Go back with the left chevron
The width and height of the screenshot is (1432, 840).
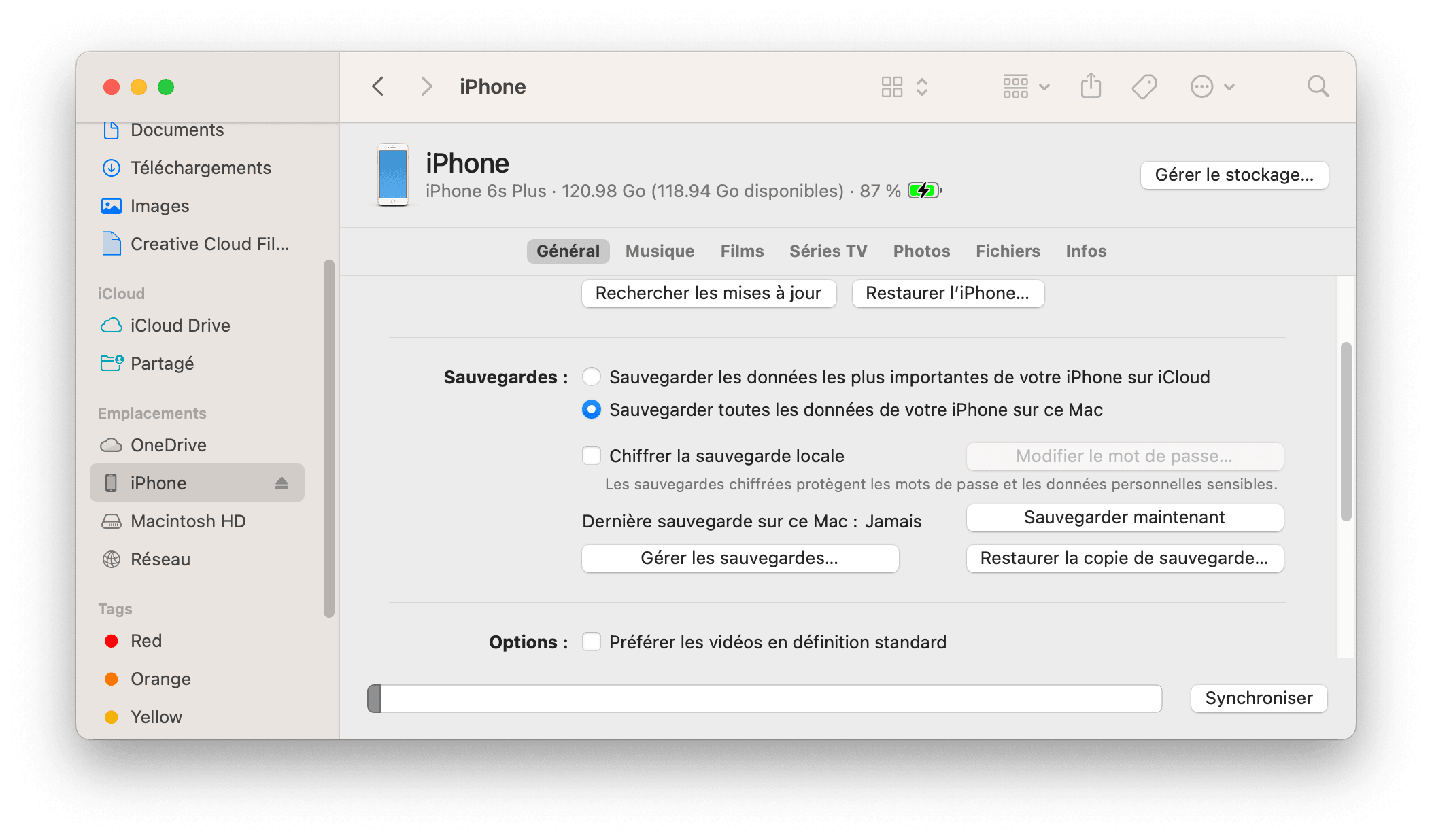pos(378,86)
